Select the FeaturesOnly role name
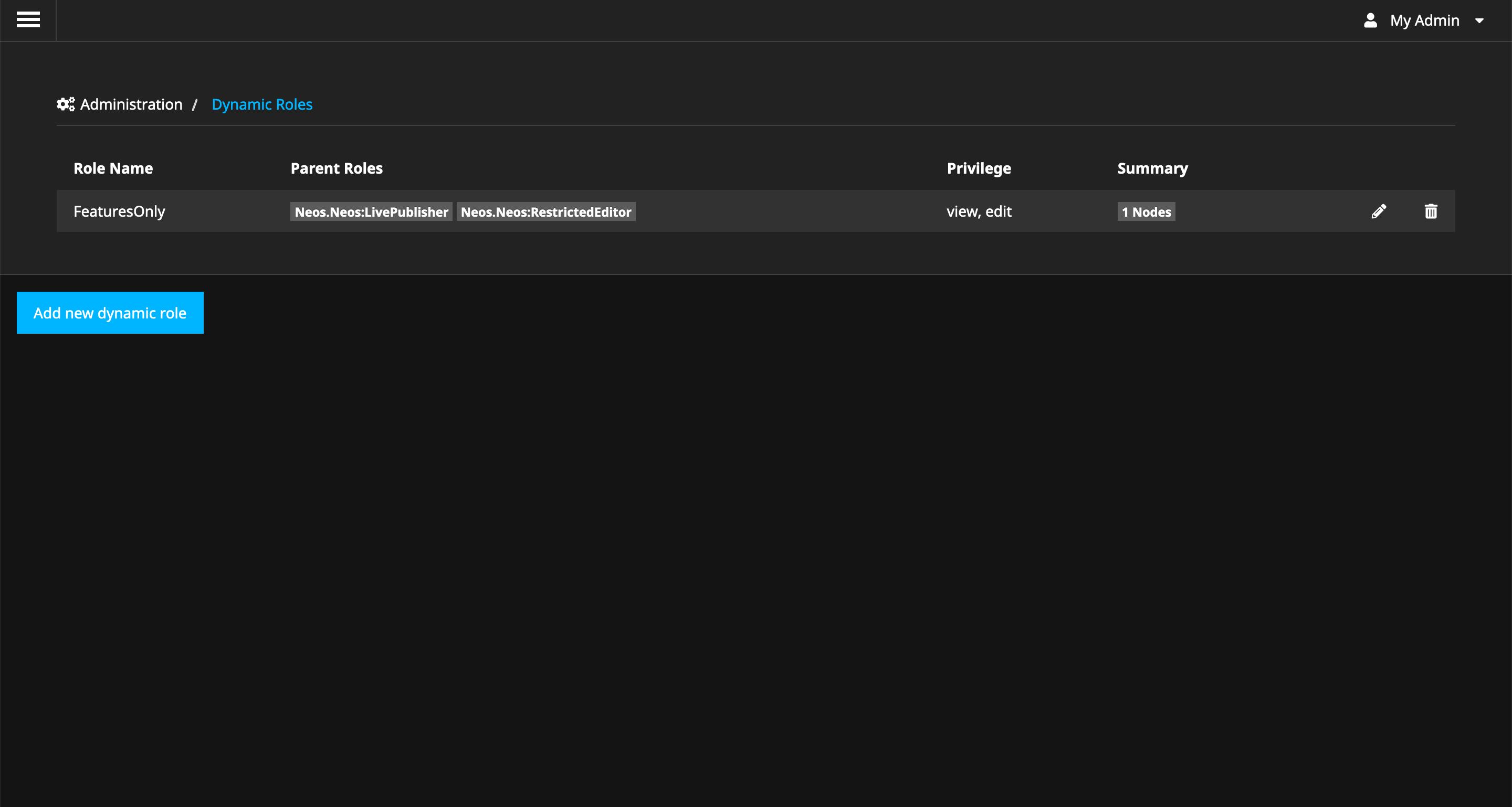 pos(119,211)
